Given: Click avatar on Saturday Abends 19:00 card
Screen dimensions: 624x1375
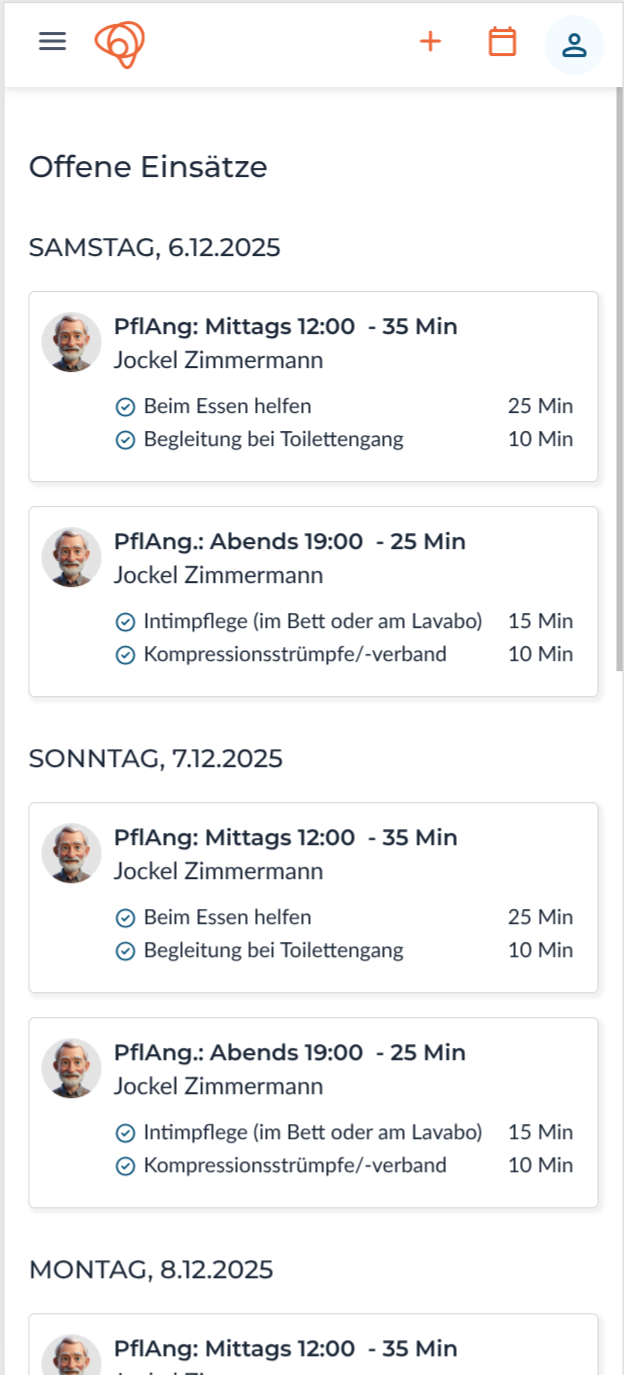Looking at the screenshot, I should coord(71,557).
